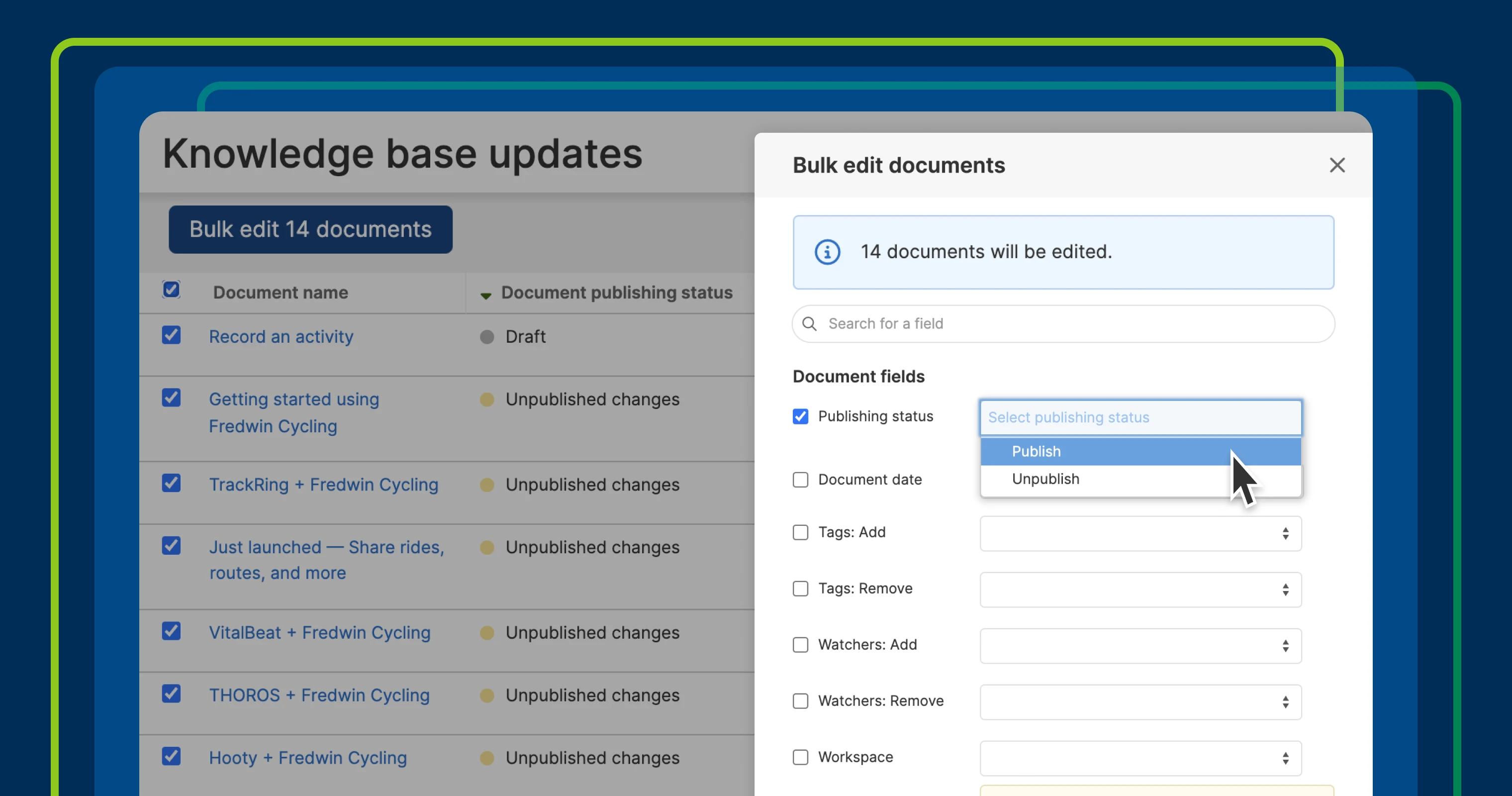Deselect the Record an activity row checkbox
This screenshot has height=796, width=1512.
point(172,335)
